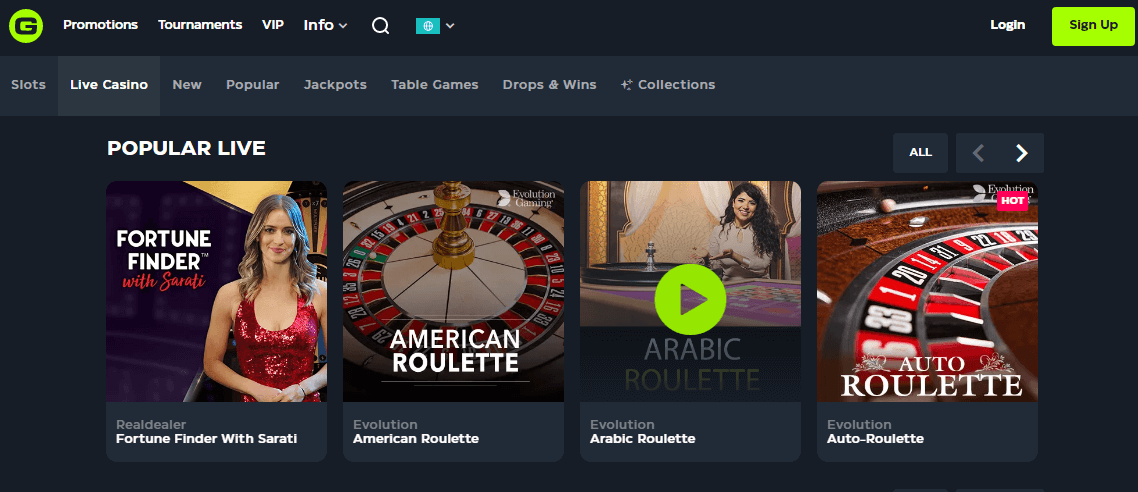Open the Collections tab with sparkle icon
This screenshot has width=1138, height=492.
(668, 85)
